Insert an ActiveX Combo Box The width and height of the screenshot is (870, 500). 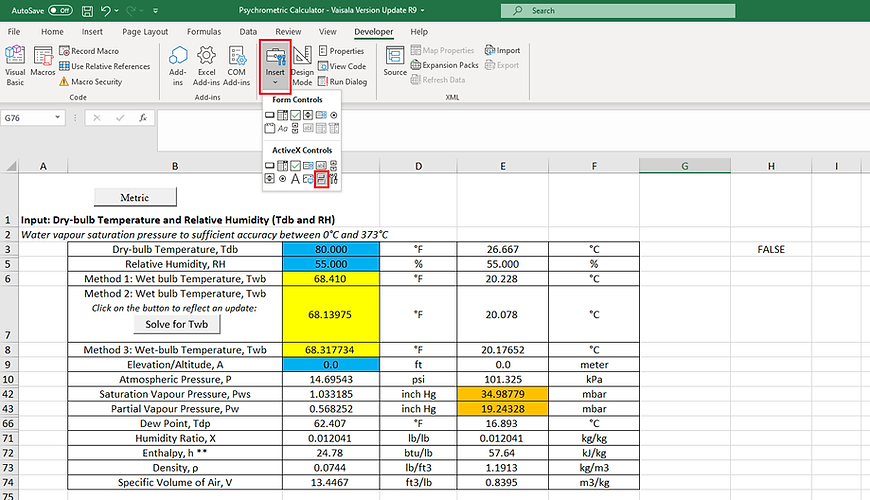(282, 165)
